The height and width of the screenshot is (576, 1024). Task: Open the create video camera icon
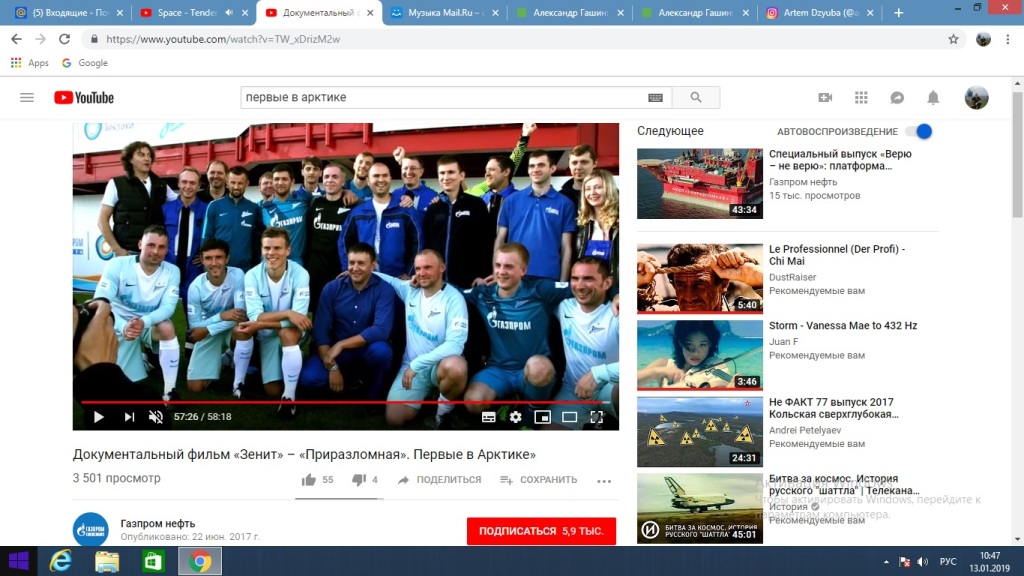(825, 97)
